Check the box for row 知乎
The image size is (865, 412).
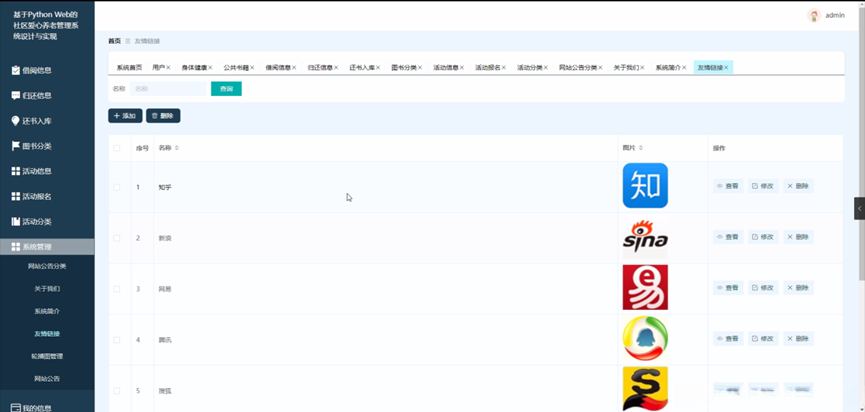click(116, 188)
